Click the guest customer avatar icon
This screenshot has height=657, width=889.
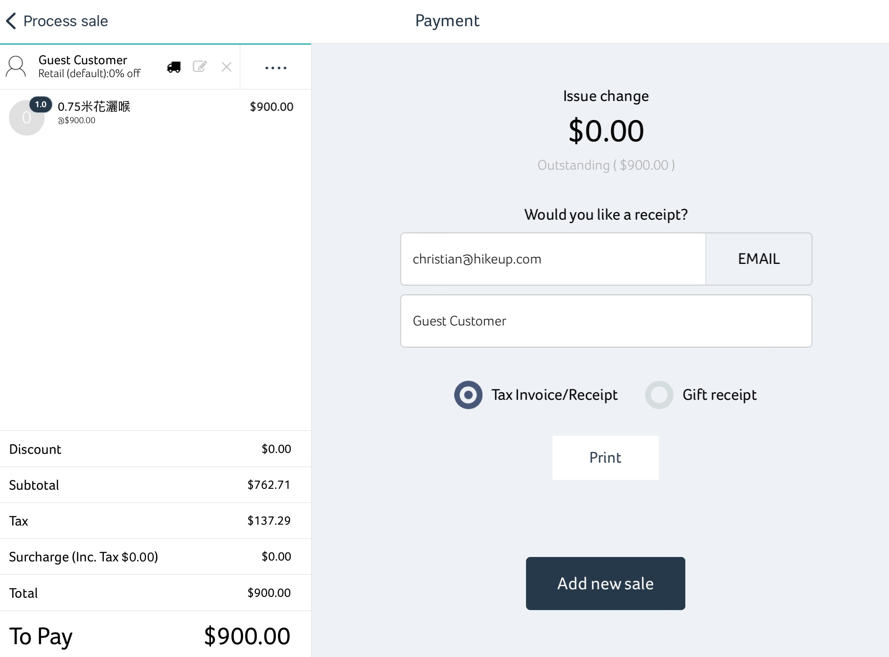(x=16, y=67)
